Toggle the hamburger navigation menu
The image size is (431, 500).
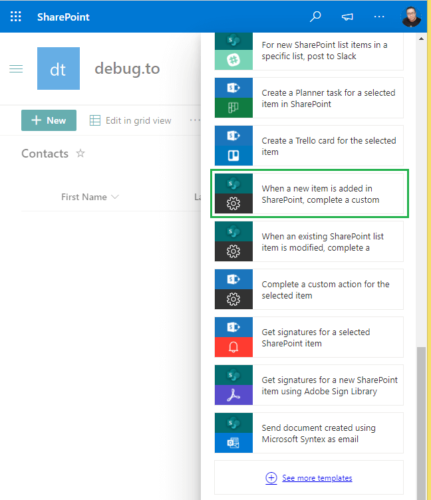[16, 69]
